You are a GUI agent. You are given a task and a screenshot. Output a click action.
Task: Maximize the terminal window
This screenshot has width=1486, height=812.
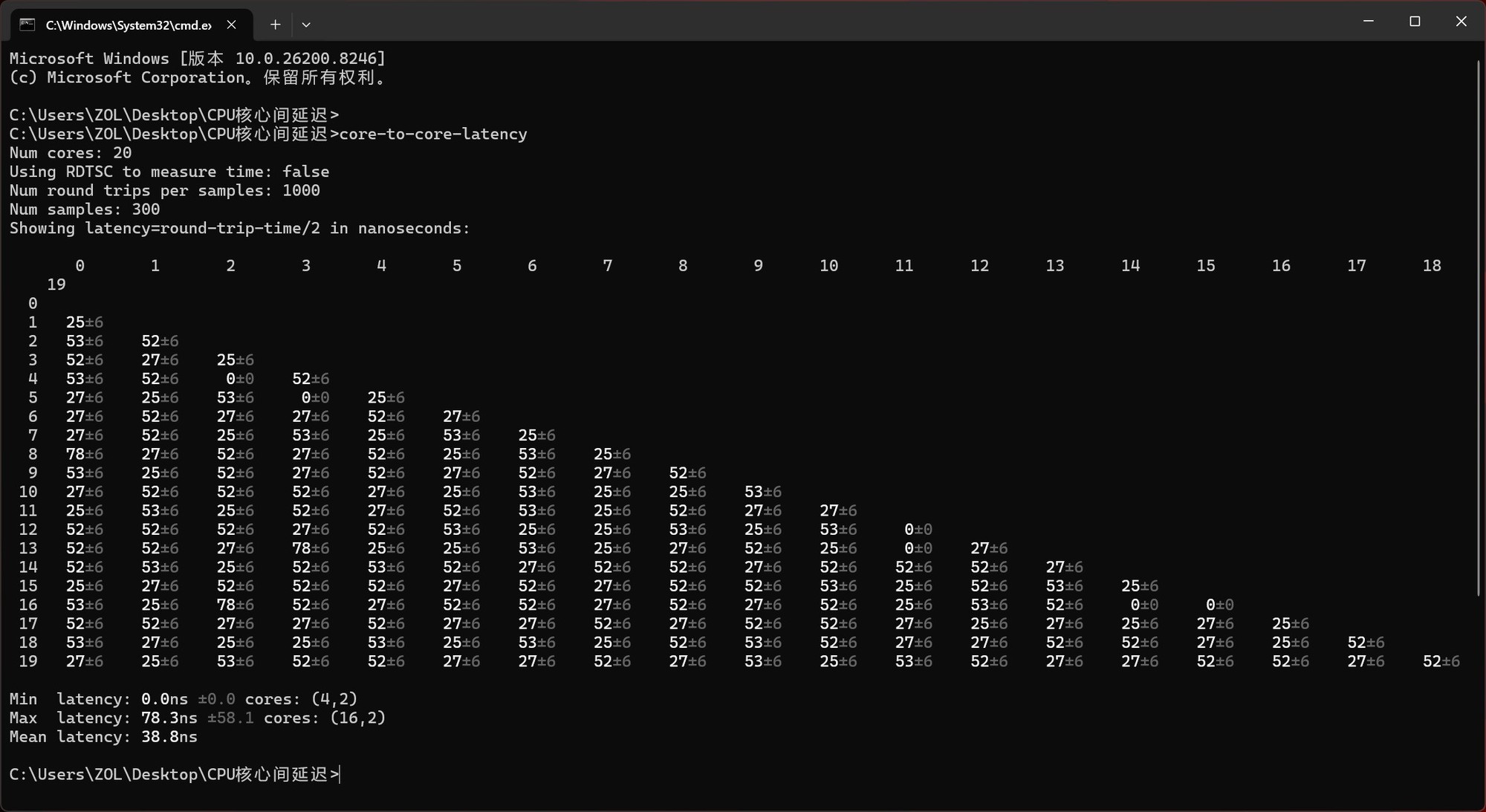point(1415,22)
